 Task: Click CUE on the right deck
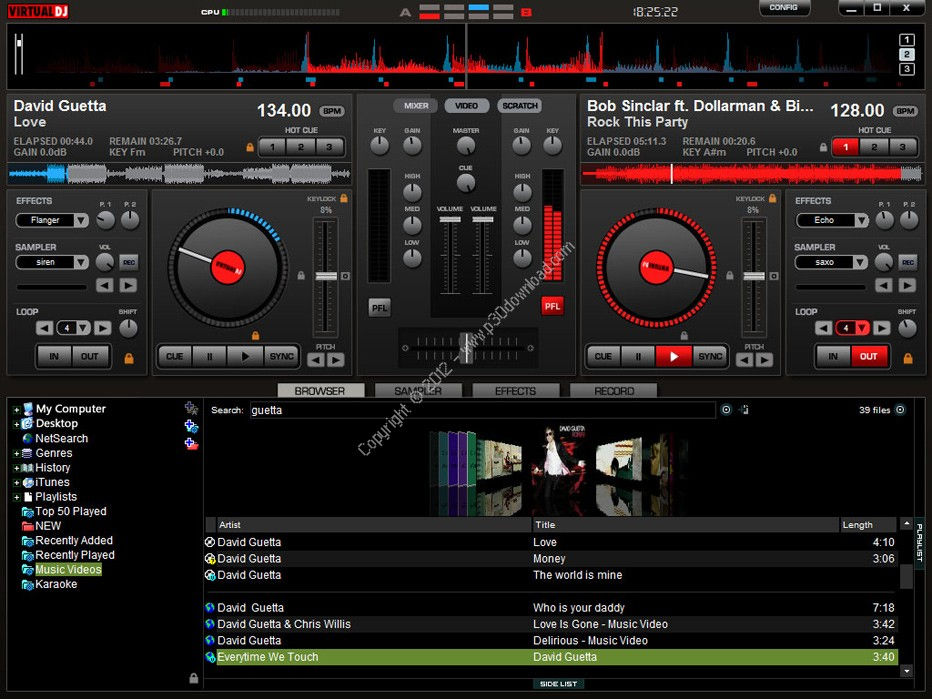(x=603, y=357)
